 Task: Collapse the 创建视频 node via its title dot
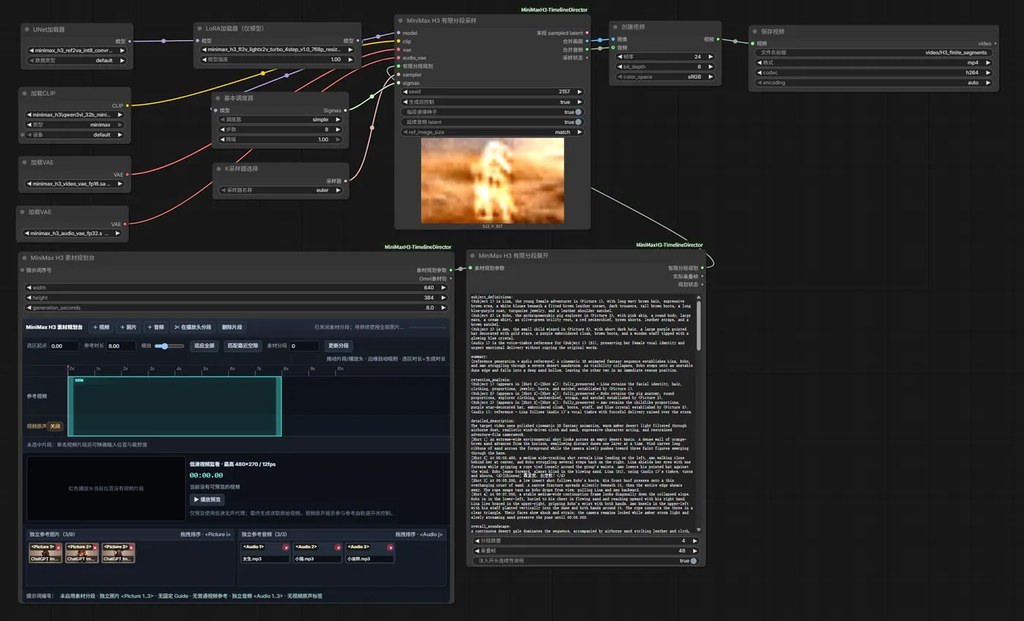[x=615, y=27]
